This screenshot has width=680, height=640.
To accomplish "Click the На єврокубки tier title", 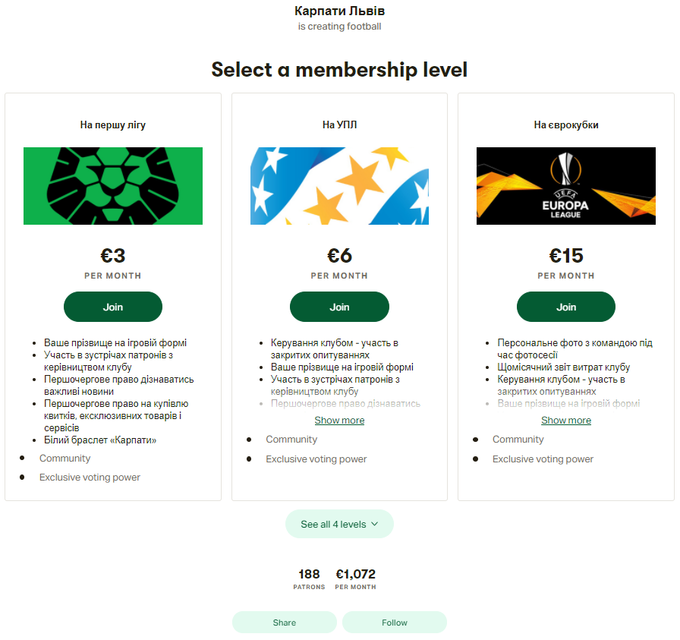I will click(566, 125).
